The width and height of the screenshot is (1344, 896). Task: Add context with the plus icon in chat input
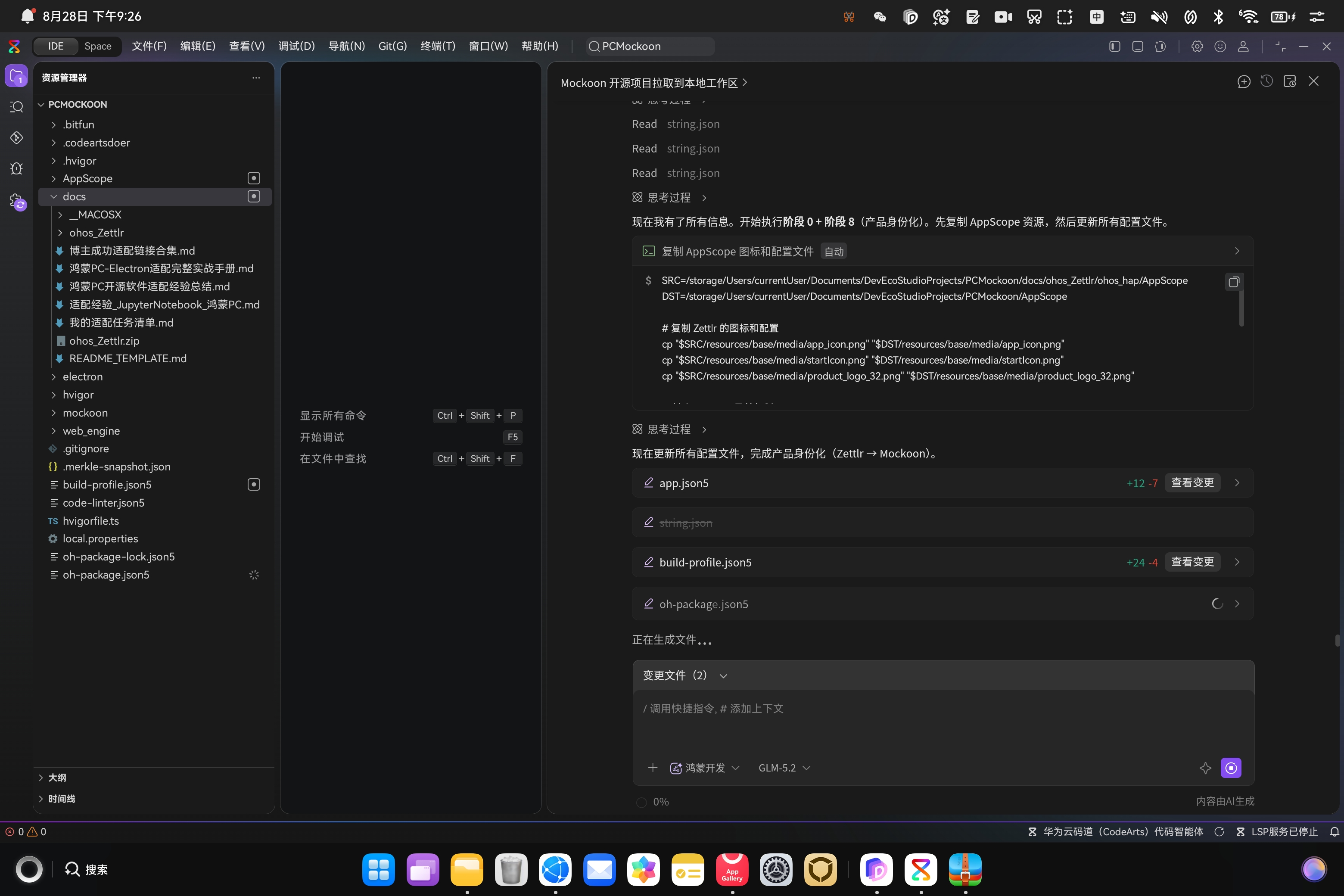pos(653,768)
